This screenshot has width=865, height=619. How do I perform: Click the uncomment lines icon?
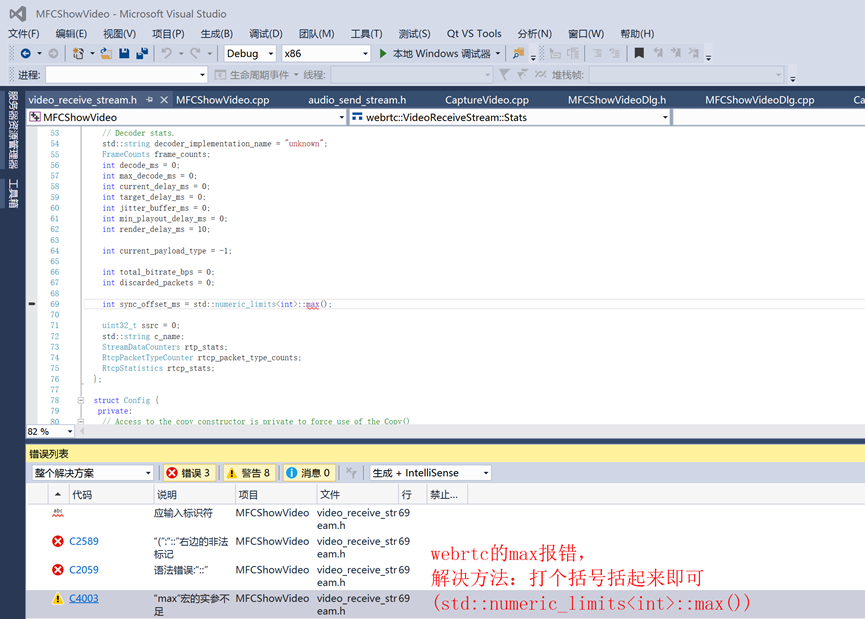click(x=614, y=54)
